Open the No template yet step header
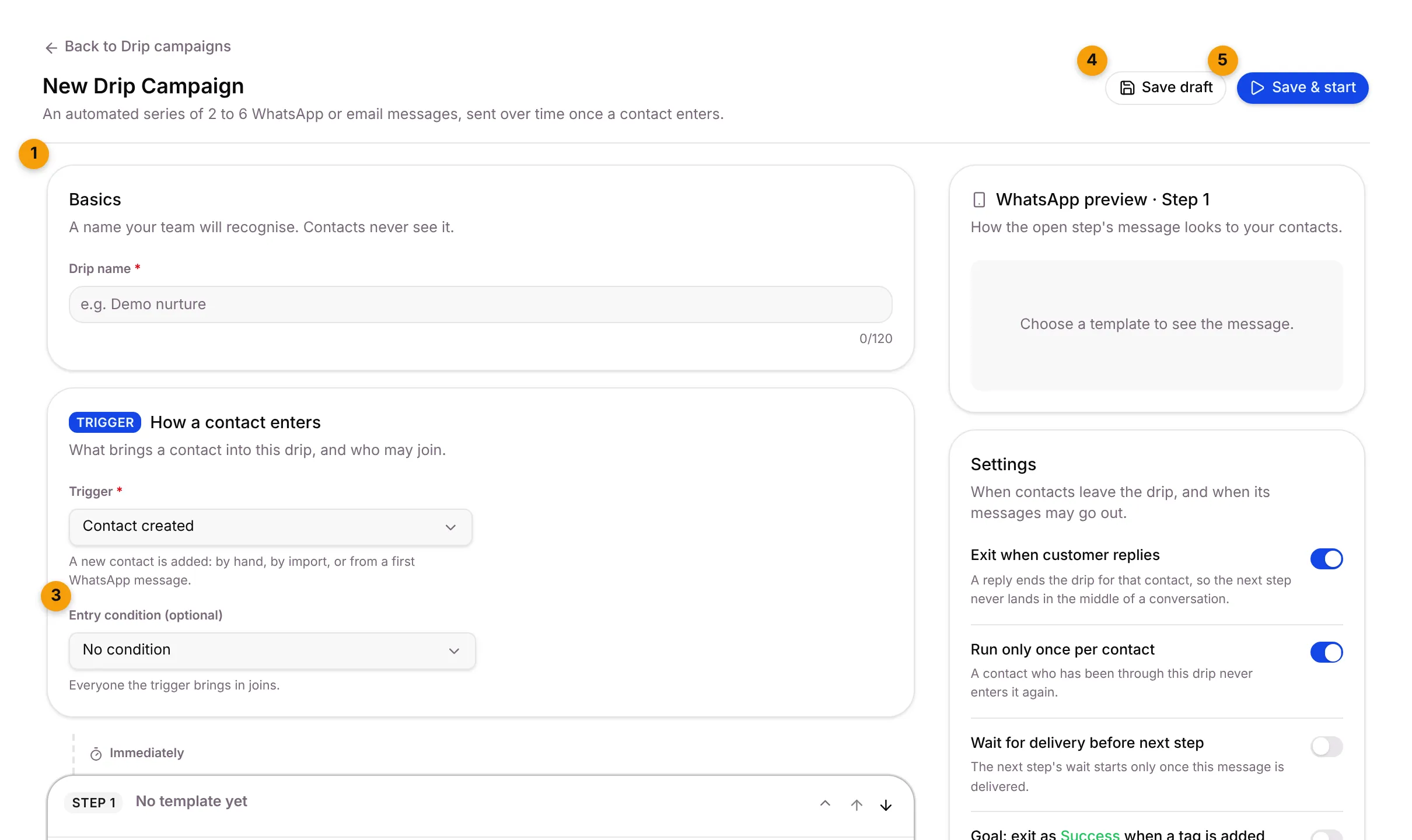Viewport: 1412px width, 840px height. [480, 805]
